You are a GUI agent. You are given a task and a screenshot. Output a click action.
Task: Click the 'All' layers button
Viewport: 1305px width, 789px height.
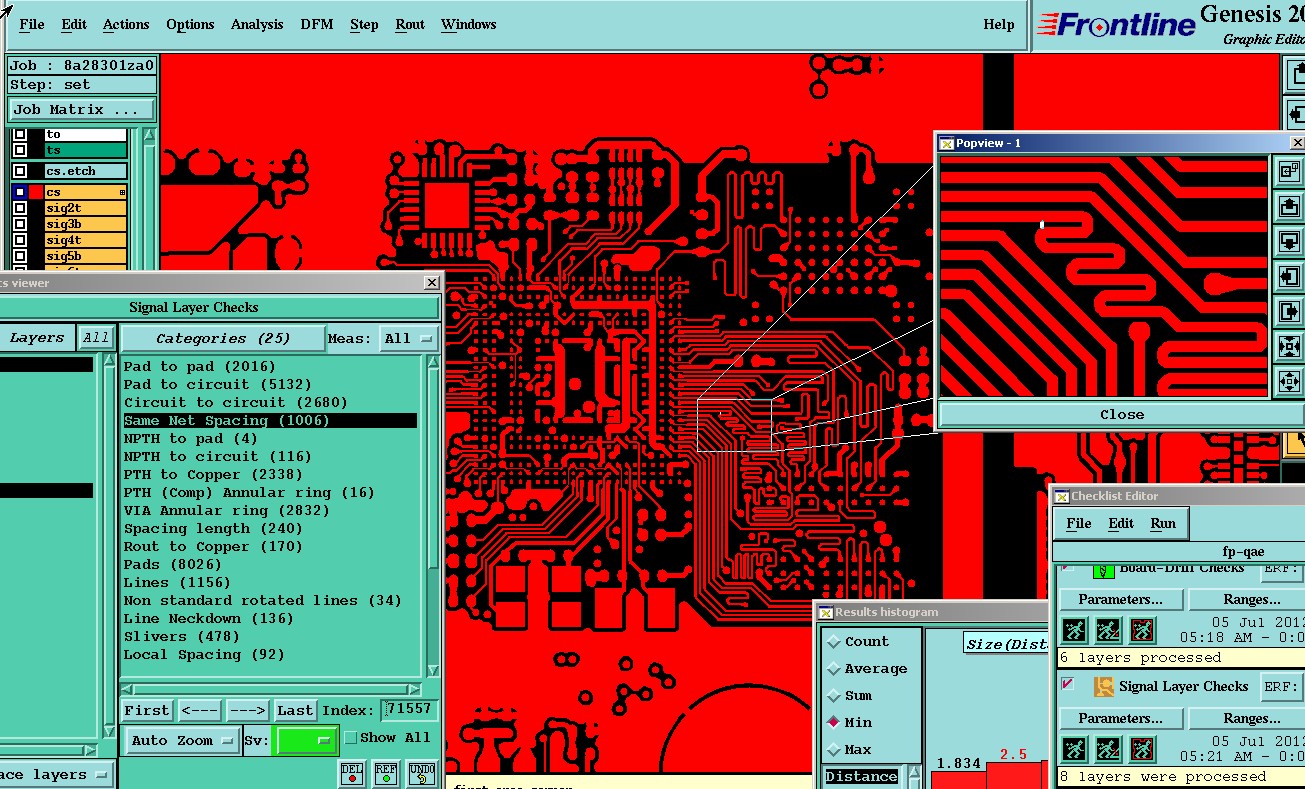96,338
